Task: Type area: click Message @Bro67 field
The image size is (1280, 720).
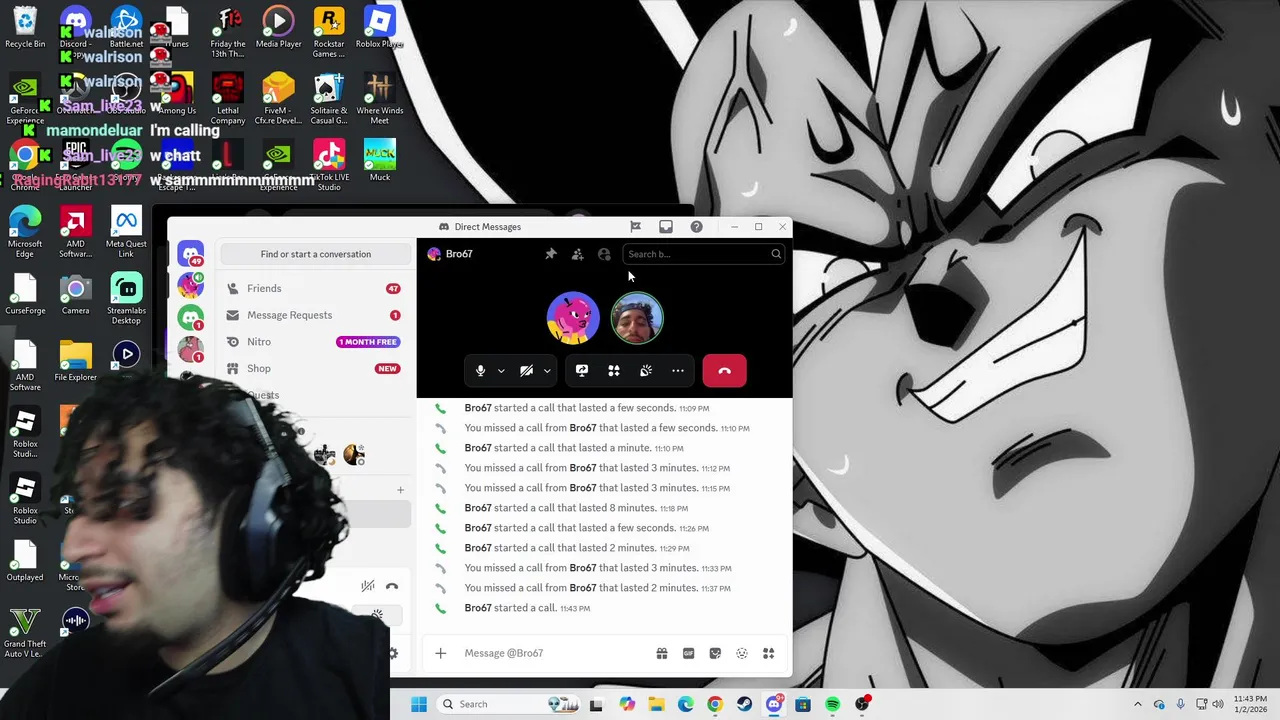Action: [x=550, y=653]
